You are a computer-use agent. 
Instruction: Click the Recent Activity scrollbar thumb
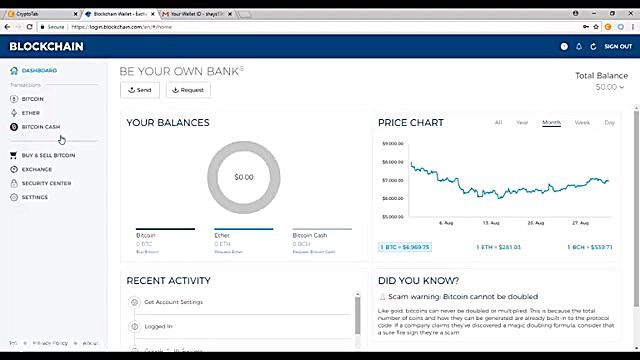coord(358,316)
